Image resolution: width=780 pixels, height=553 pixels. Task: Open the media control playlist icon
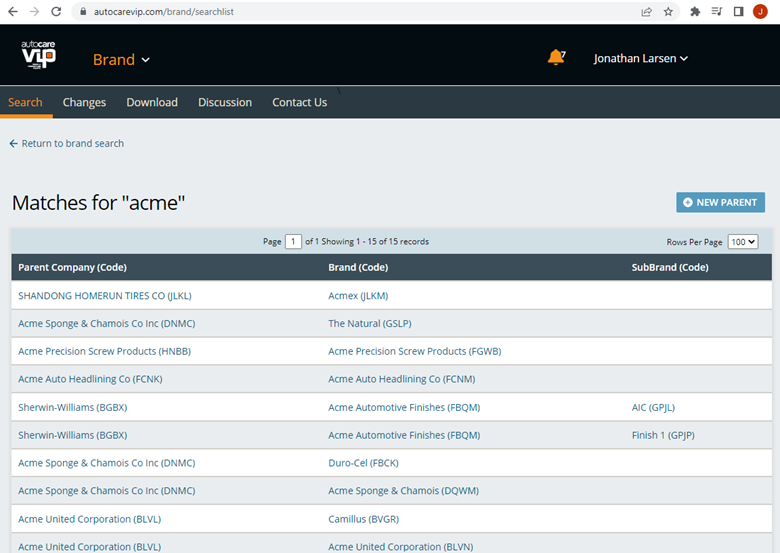click(x=717, y=11)
